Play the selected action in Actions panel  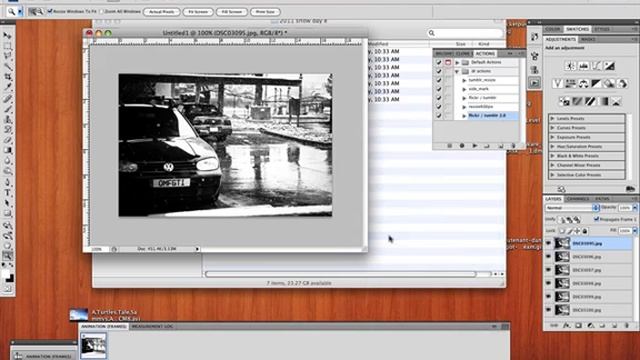(475, 146)
